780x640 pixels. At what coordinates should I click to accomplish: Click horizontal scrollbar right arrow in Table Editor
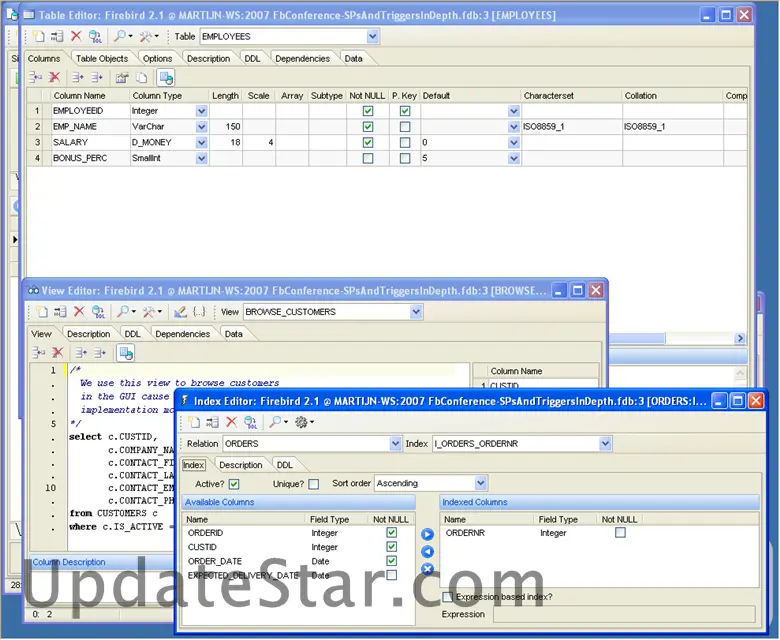pyautogui.click(x=740, y=338)
